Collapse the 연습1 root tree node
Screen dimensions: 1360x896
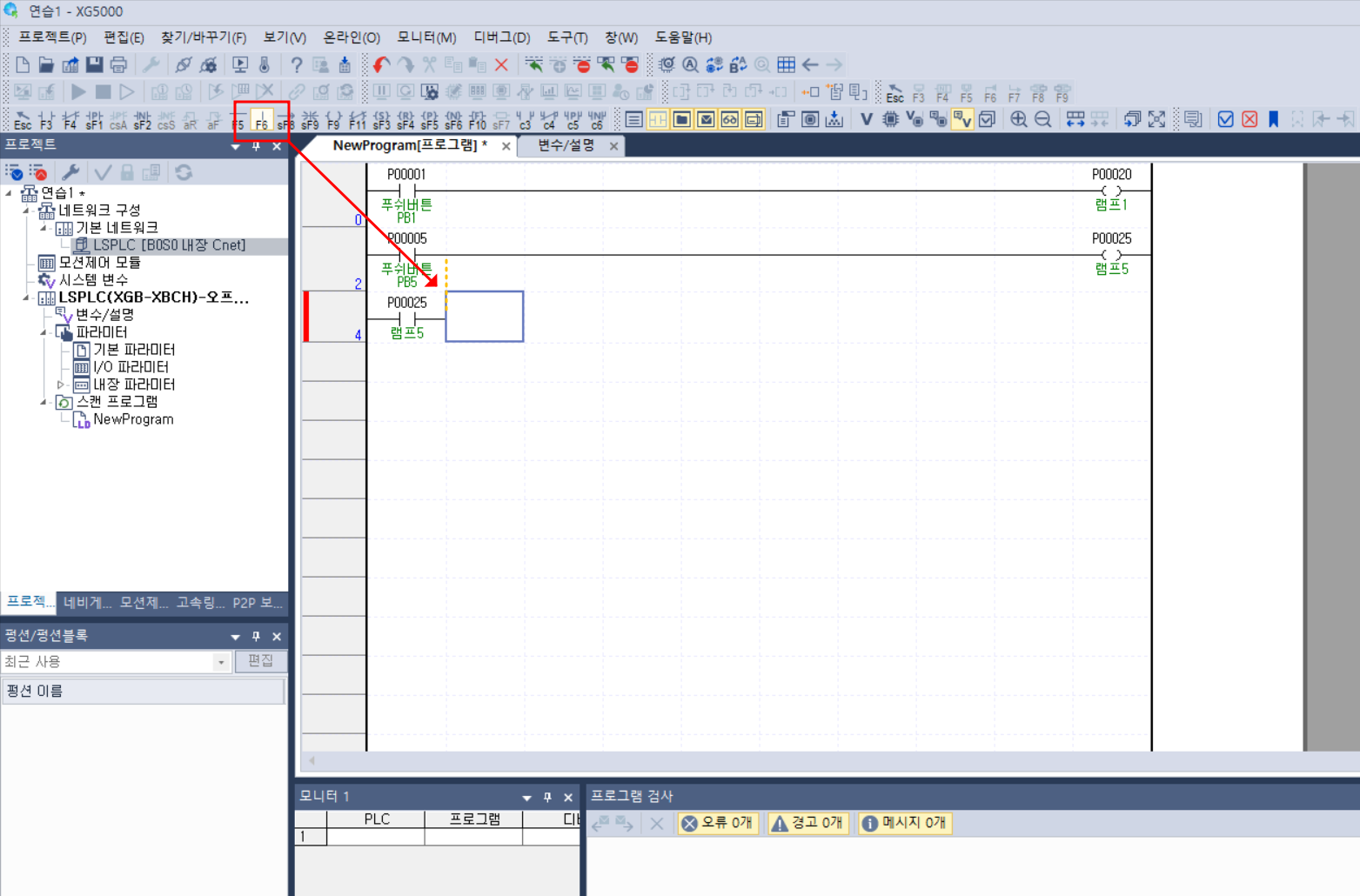(x=10, y=193)
